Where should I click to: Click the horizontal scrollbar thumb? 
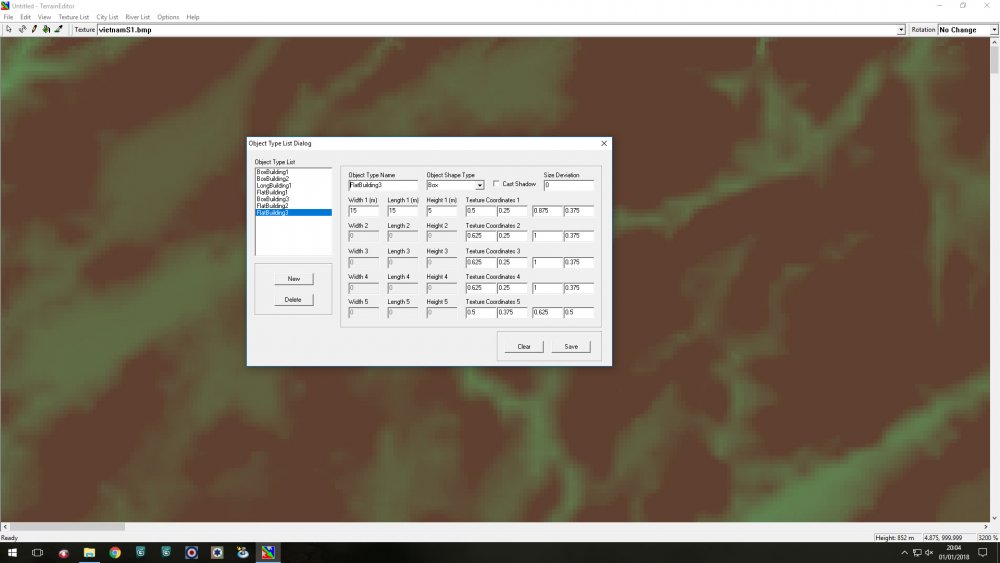(x=67, y=527)
